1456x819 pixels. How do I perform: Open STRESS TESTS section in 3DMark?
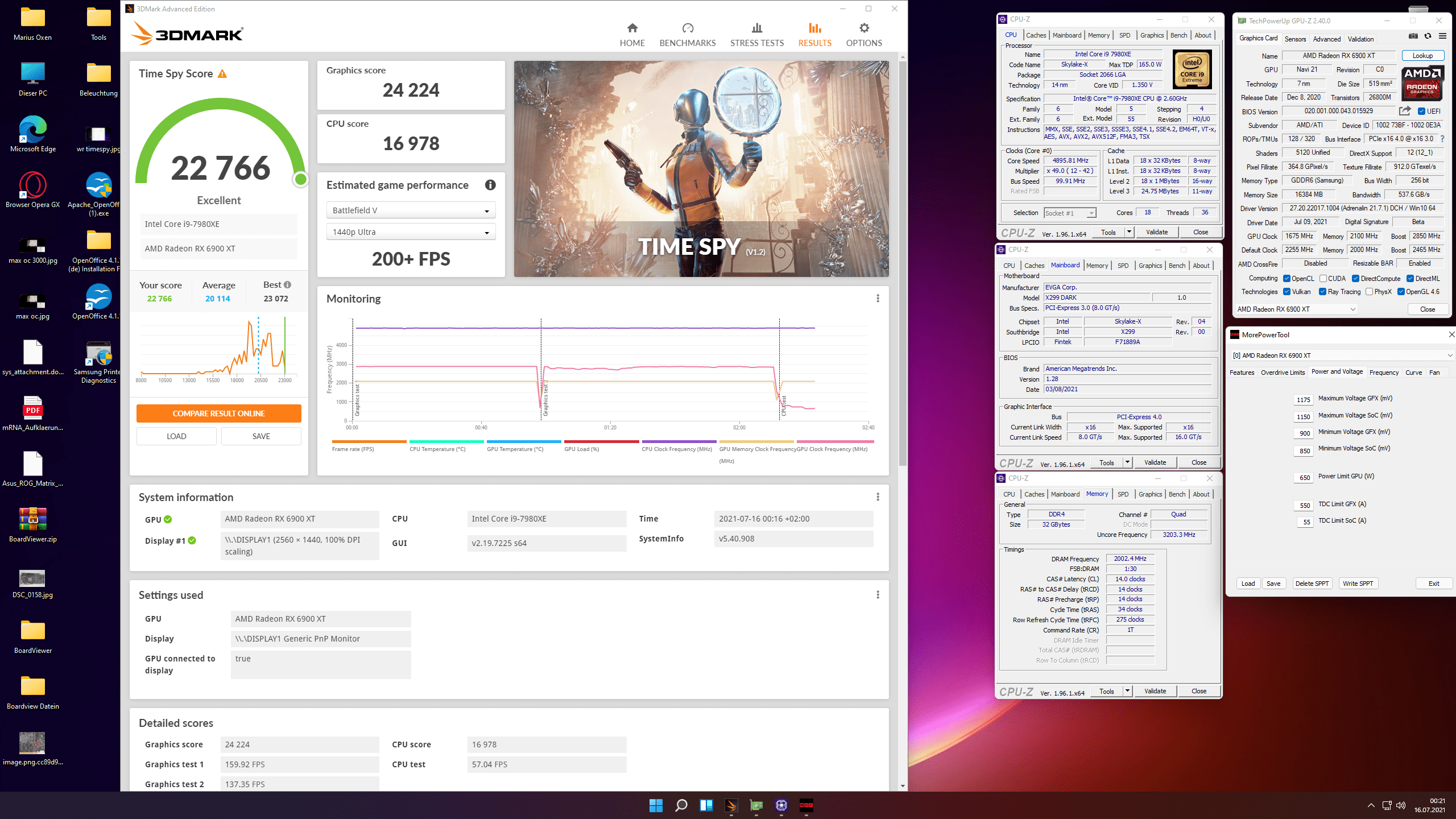pos(756,35)
